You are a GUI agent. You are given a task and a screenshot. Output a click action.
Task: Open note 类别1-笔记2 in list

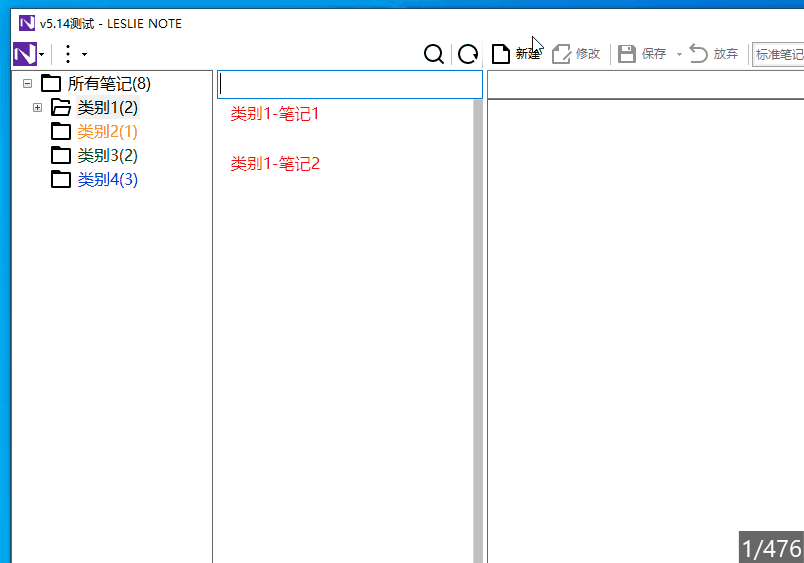click(275, 164)
